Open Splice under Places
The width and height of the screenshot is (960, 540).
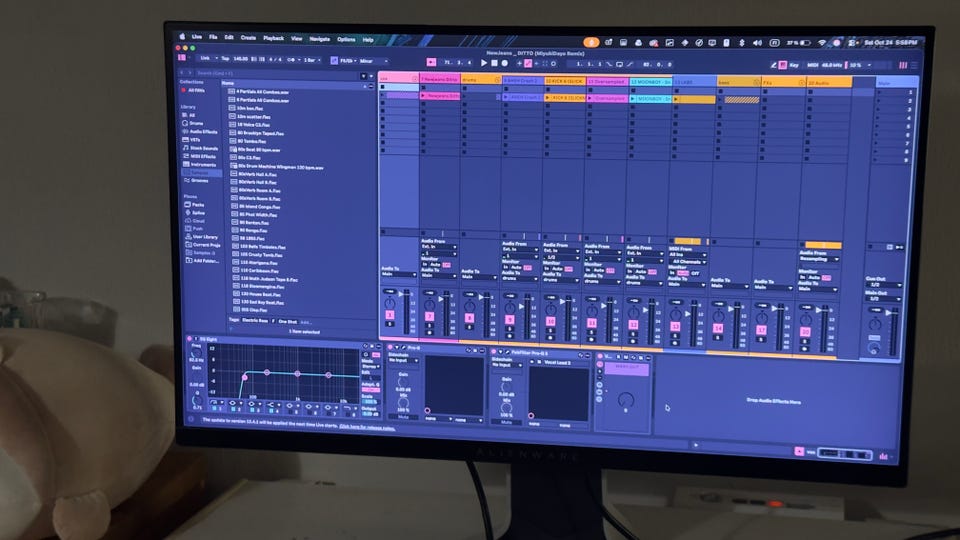(x=198, y=212)
